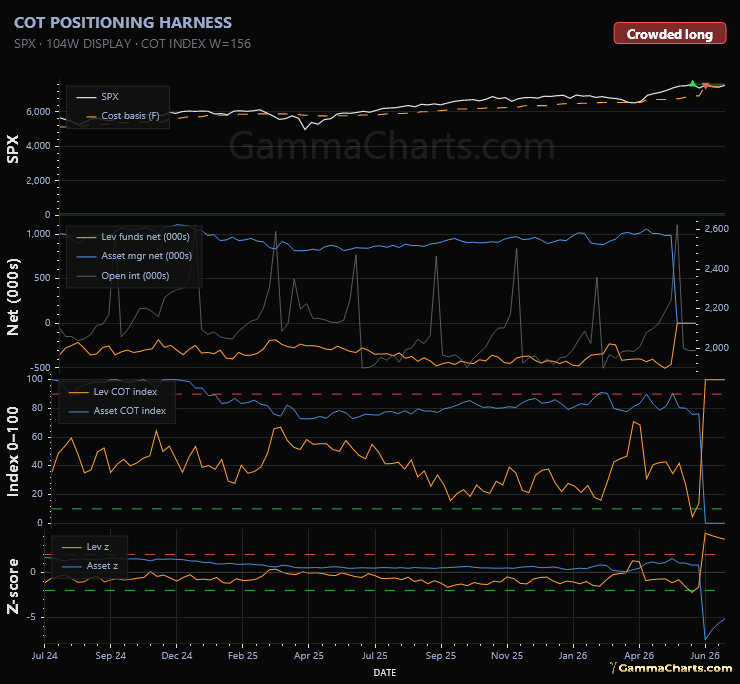Click the Crowded long status badge
Screen dimensions: 740x684
click(x=670, y=34)
